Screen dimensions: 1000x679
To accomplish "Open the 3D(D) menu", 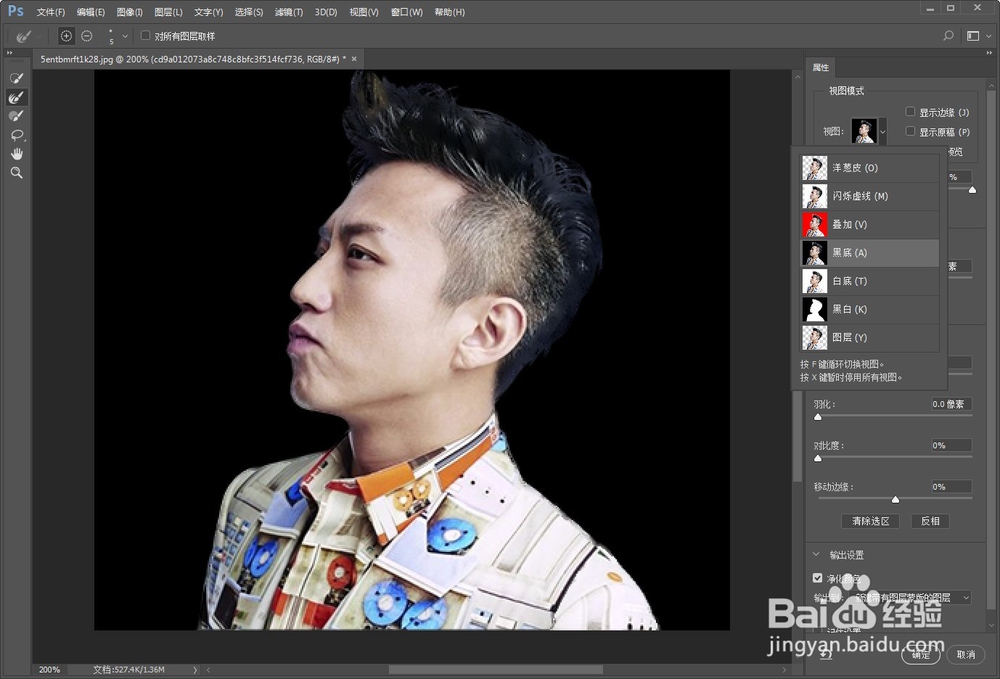I will (x=326, y=12).
